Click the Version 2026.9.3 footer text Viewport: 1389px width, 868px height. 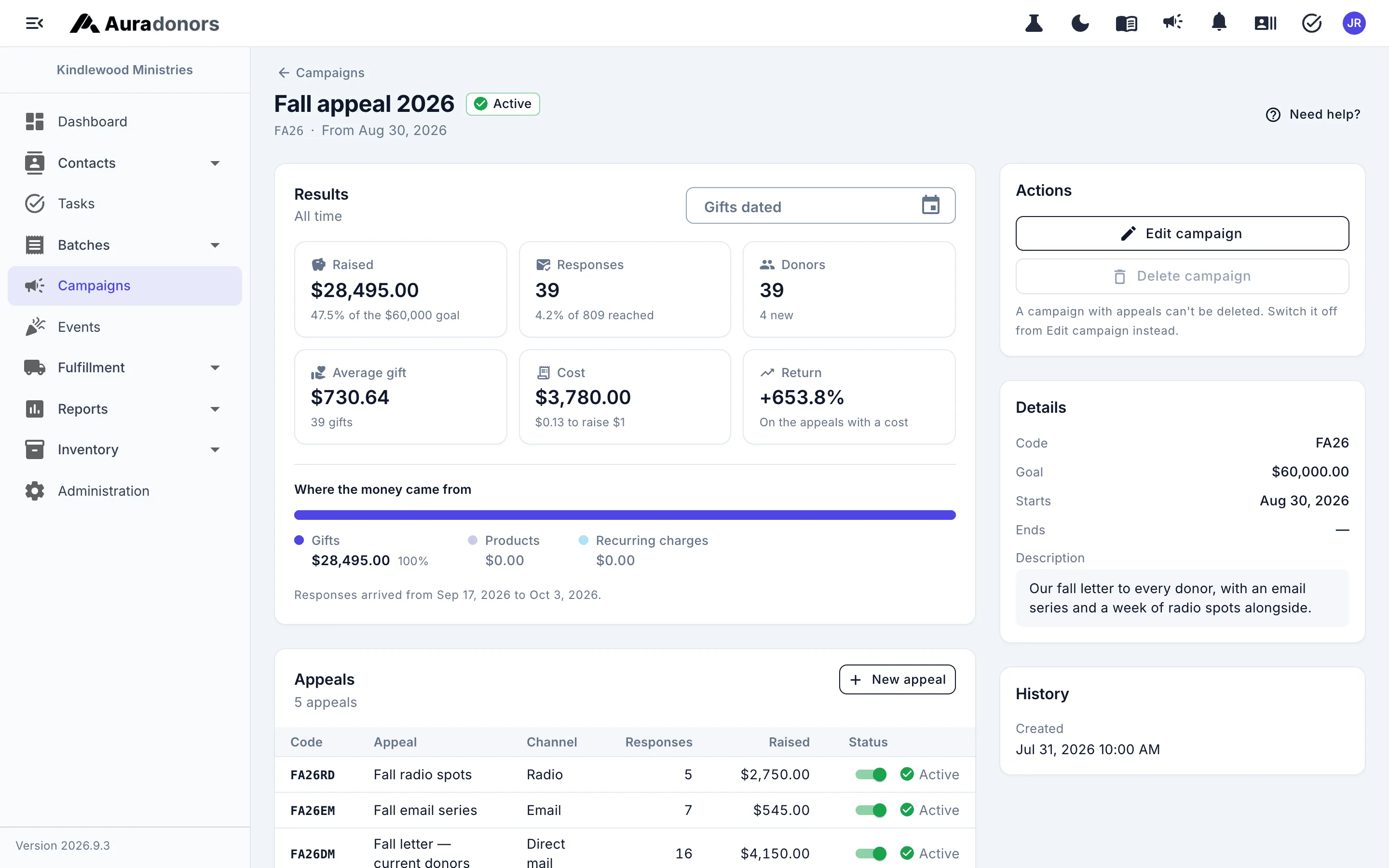tap(63, 846)
